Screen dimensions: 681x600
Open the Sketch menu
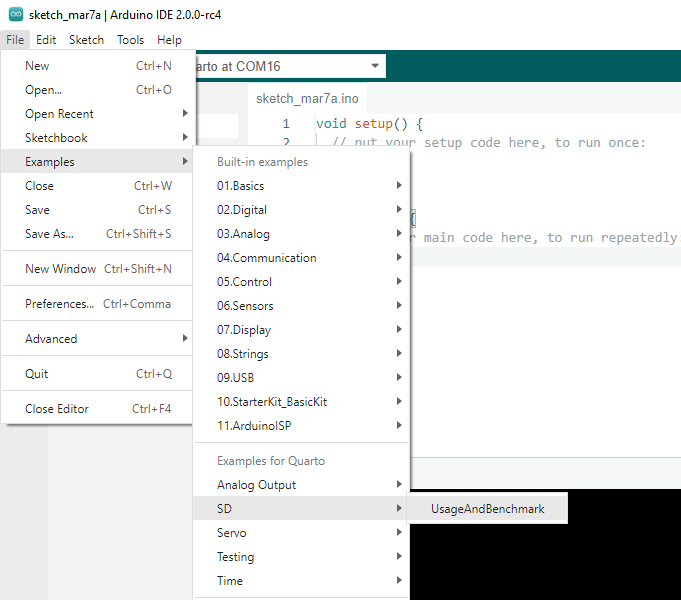click(86, 40)
